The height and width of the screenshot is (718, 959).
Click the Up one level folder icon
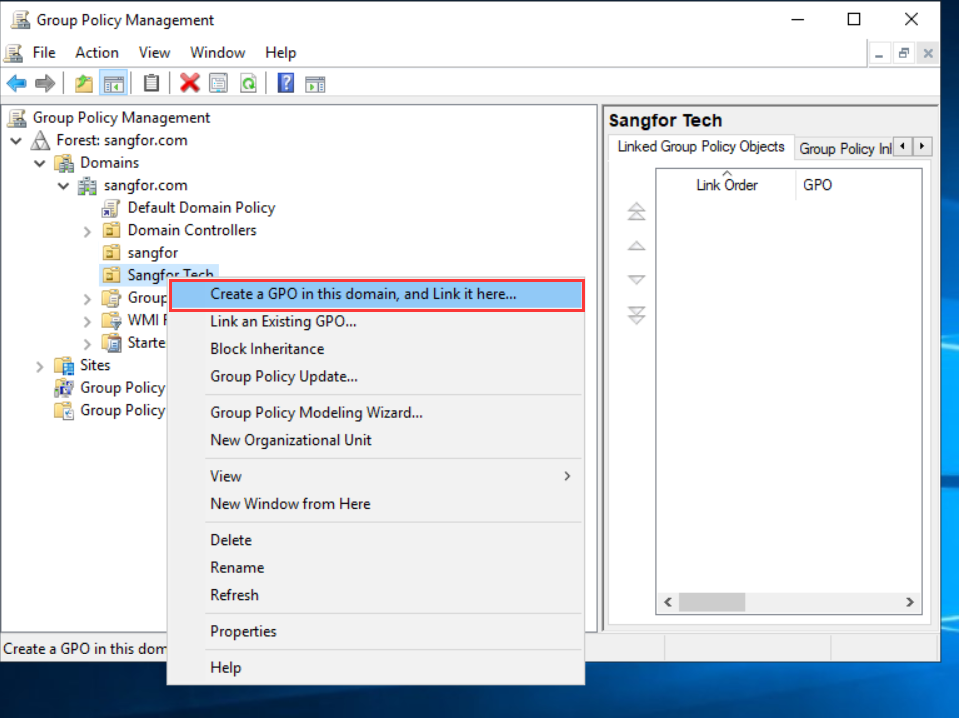(85, 83)
